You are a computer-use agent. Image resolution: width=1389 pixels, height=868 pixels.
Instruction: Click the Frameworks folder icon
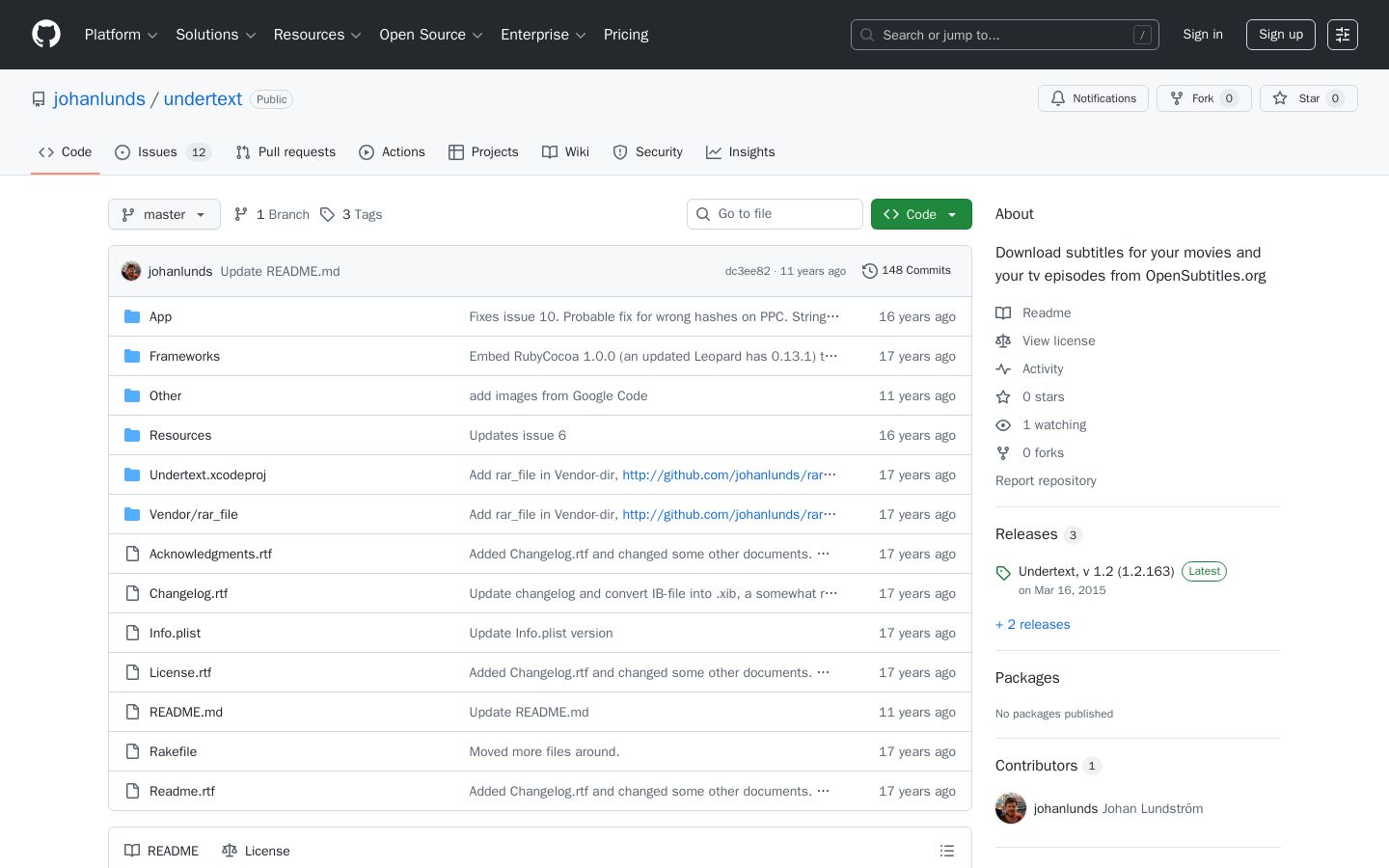pos(132,356)
